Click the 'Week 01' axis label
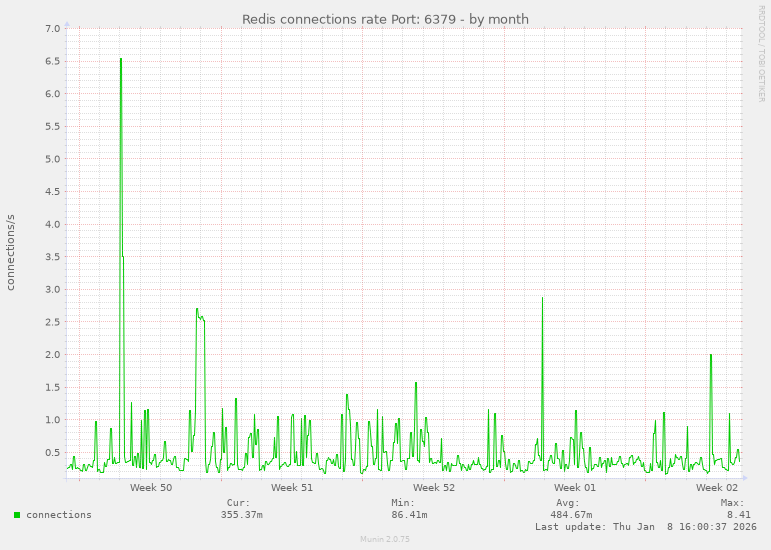 pyautogui.click(x=575, y=488)
